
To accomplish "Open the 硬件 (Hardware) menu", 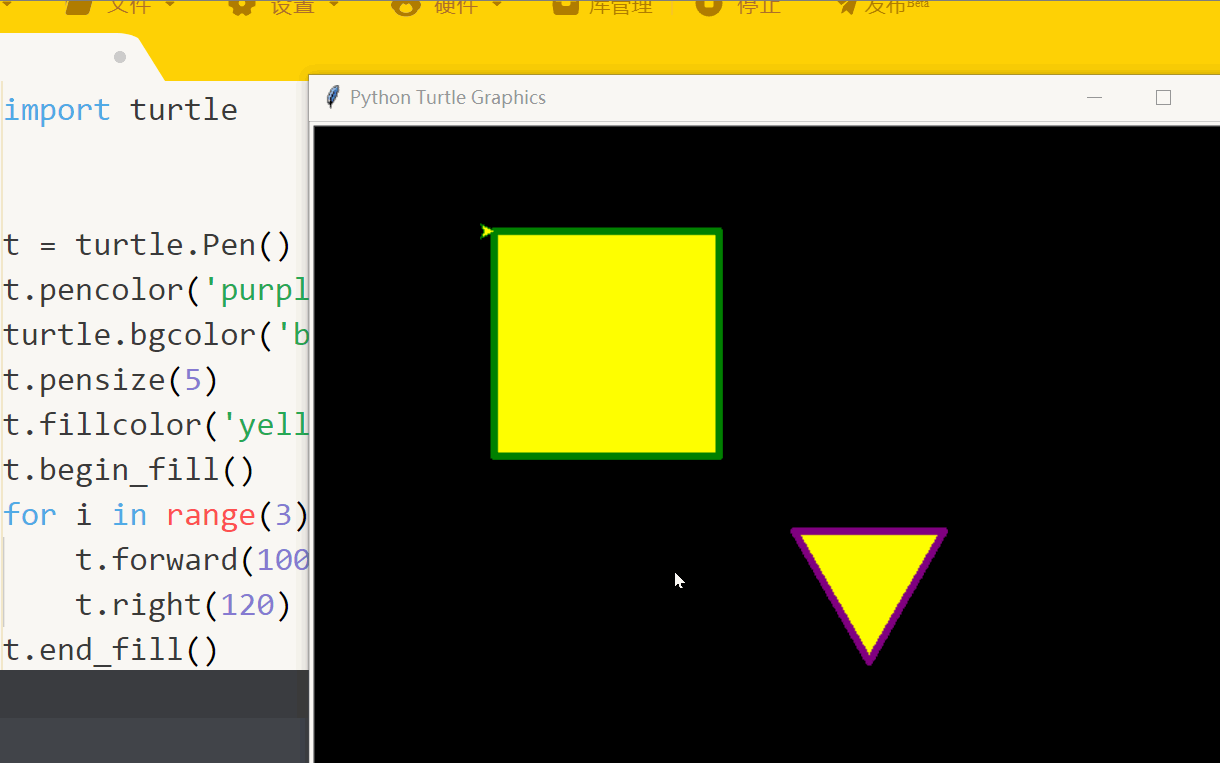I will coord(447,6).
